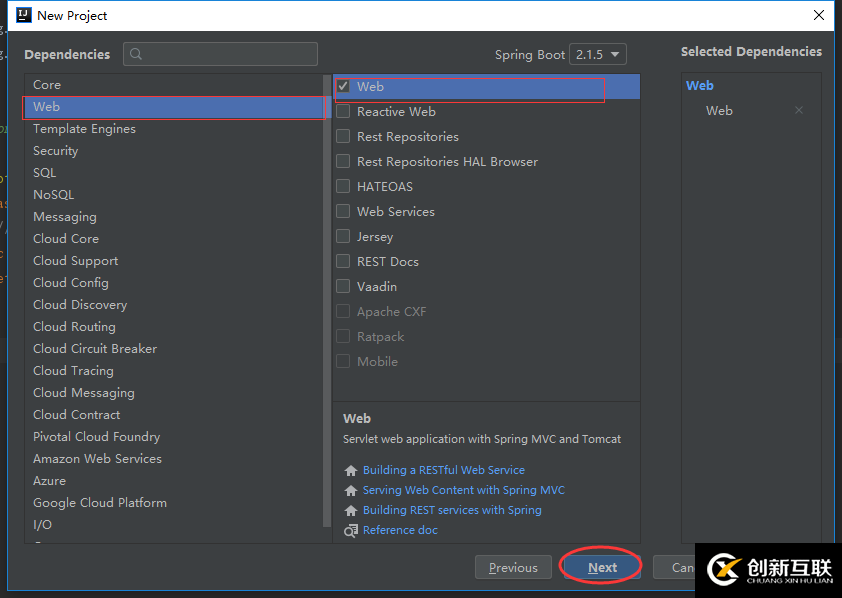
Task: Open Building a RESTful Web Service link
Action: pyautogui.click(x=443, y=470)
